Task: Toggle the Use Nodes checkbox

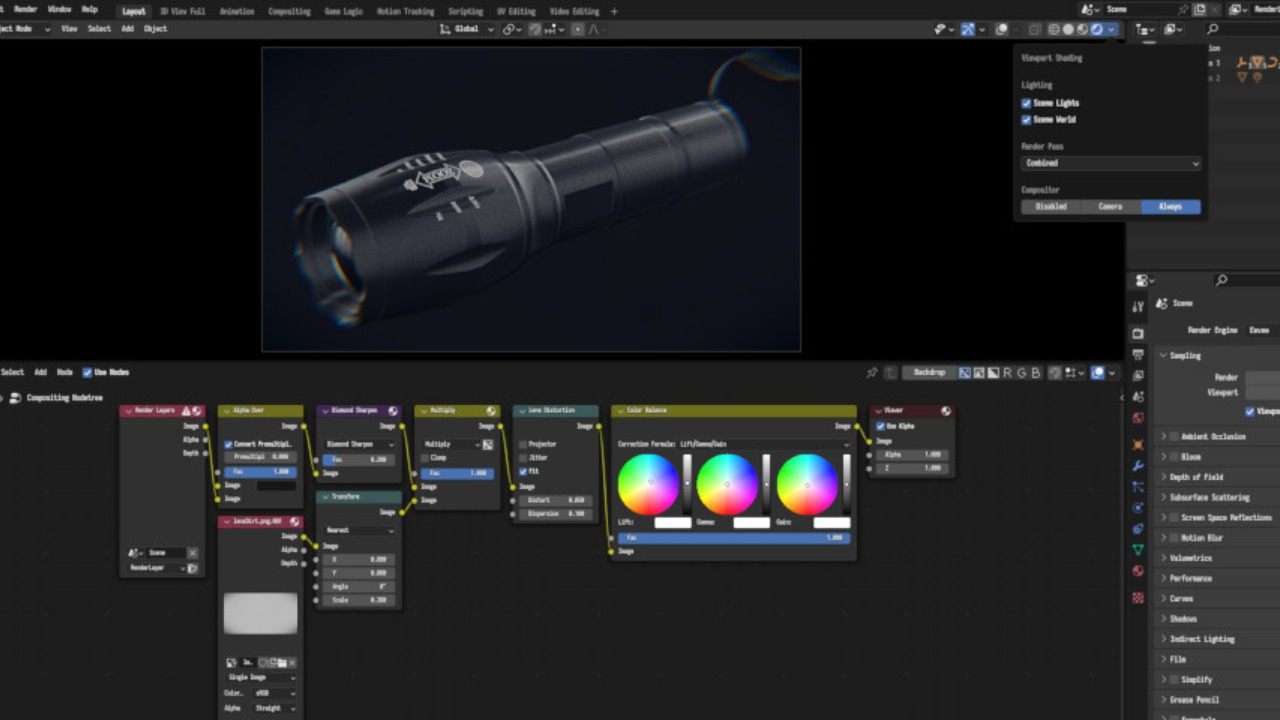Action: tap(87, 373)
